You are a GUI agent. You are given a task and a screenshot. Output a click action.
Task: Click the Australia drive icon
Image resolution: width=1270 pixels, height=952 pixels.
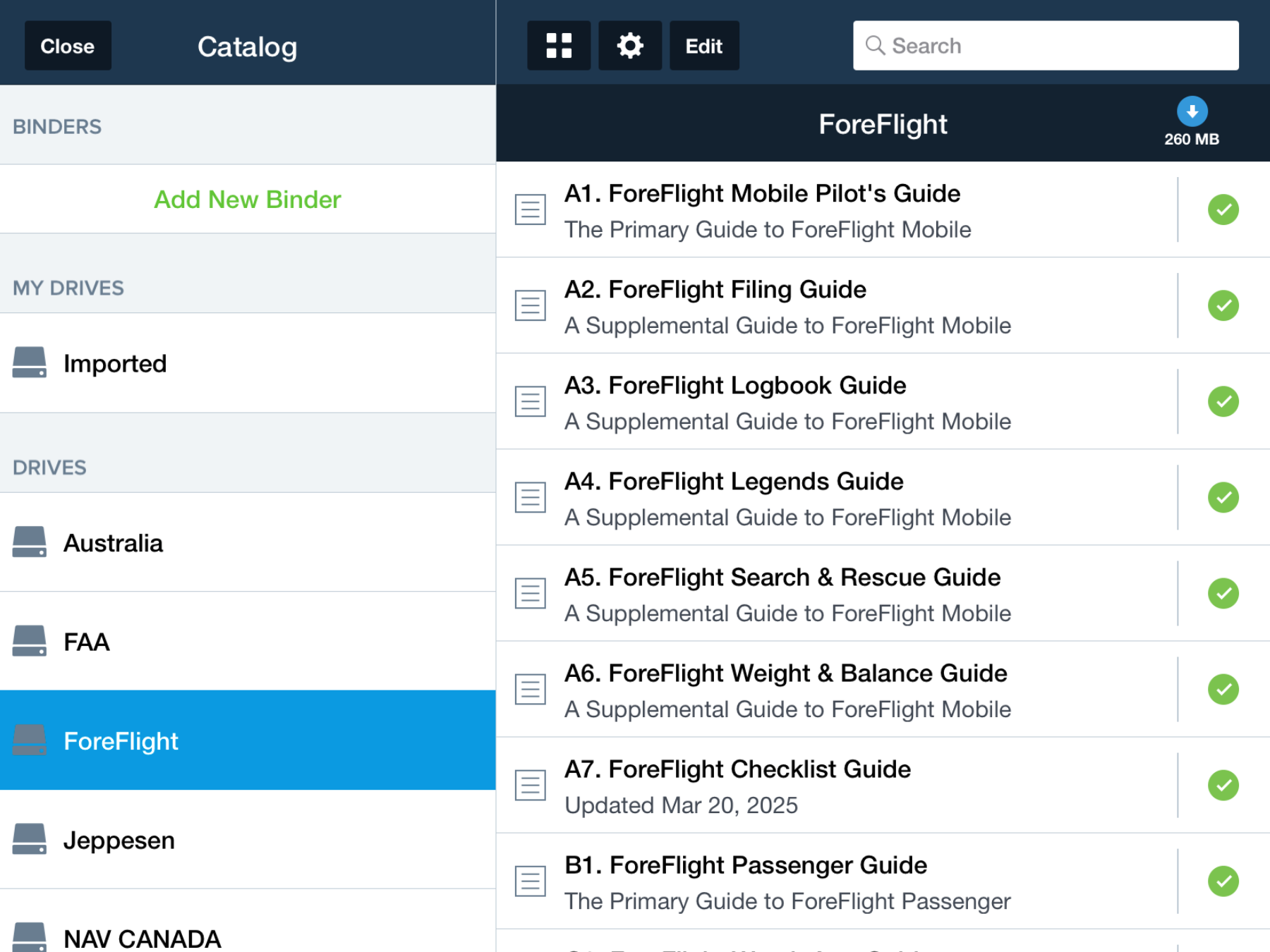click(30, 542)
